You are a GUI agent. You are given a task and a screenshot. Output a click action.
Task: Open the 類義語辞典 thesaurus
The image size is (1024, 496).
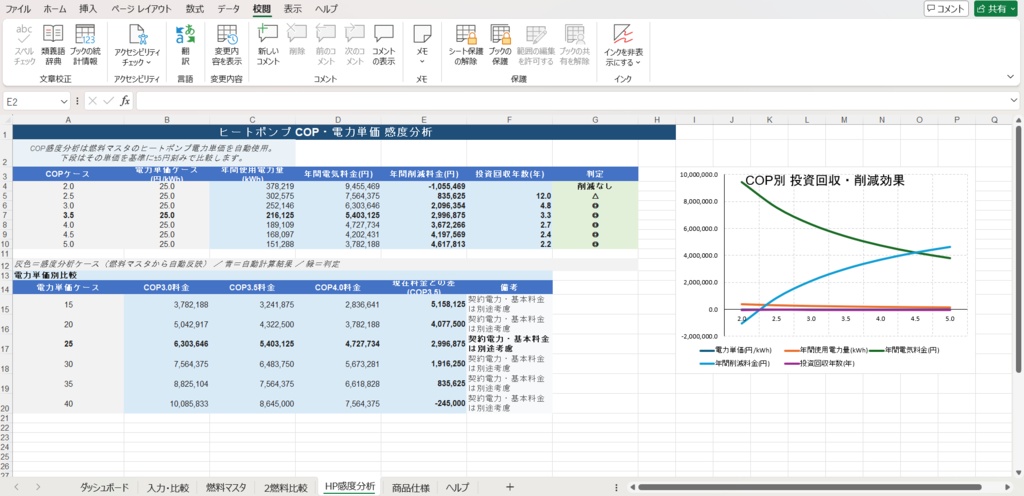point(53,45)
